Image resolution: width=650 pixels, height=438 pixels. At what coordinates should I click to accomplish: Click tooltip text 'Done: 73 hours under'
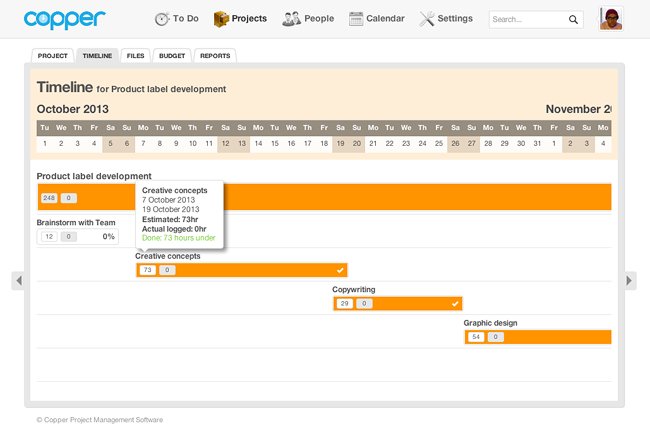pyautogui.click(x=179, y=238)
